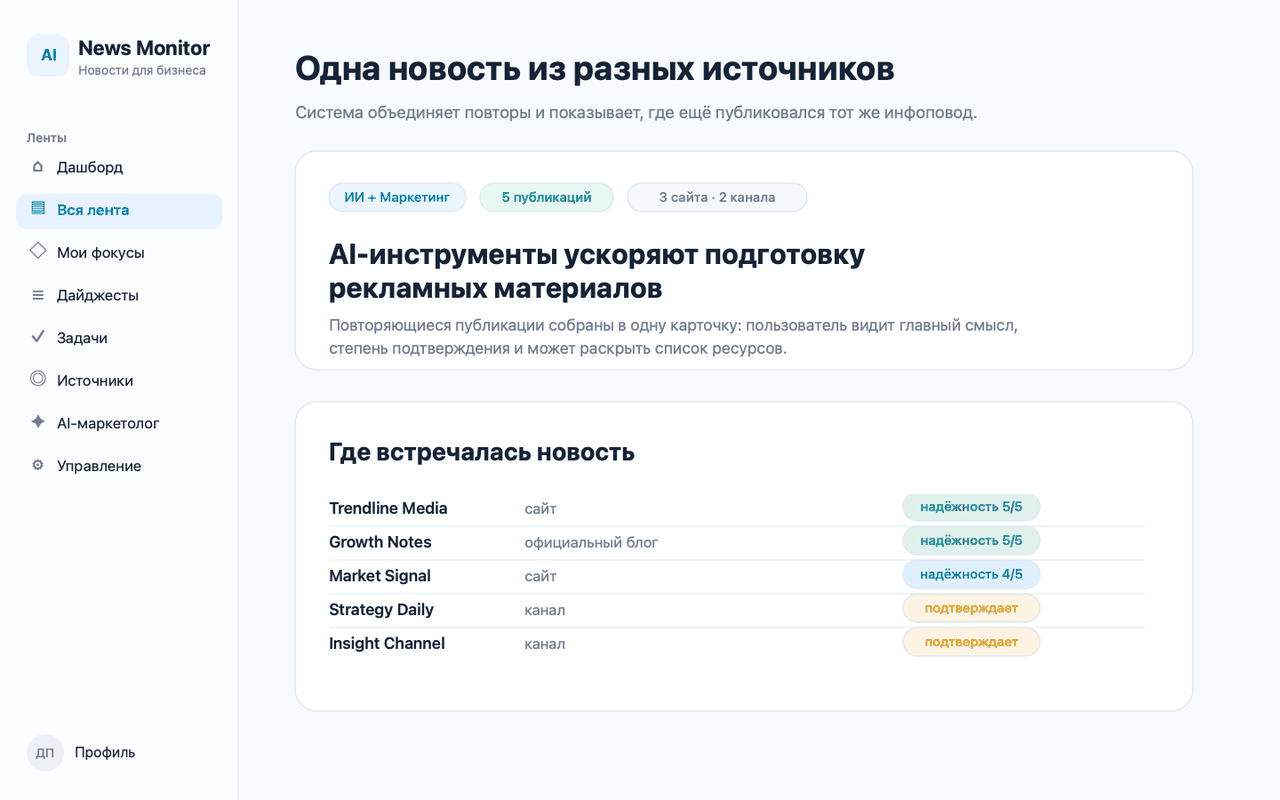This screenshot has width=1280, height=800.
Task: Click the AI-маркетолог sparkle icon
Action: pyautogui.click(x=38, y=422)
